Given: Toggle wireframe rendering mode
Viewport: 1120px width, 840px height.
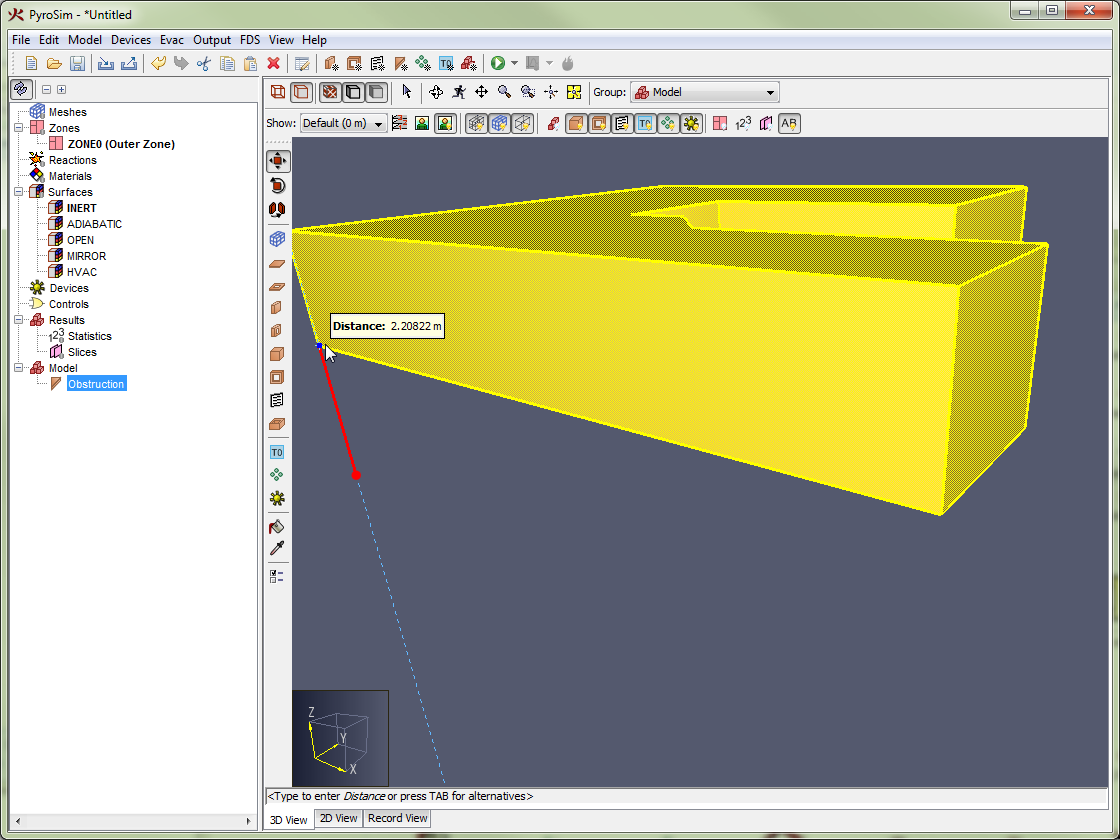Looking at the screenshot, I should (x=278, y=91).
